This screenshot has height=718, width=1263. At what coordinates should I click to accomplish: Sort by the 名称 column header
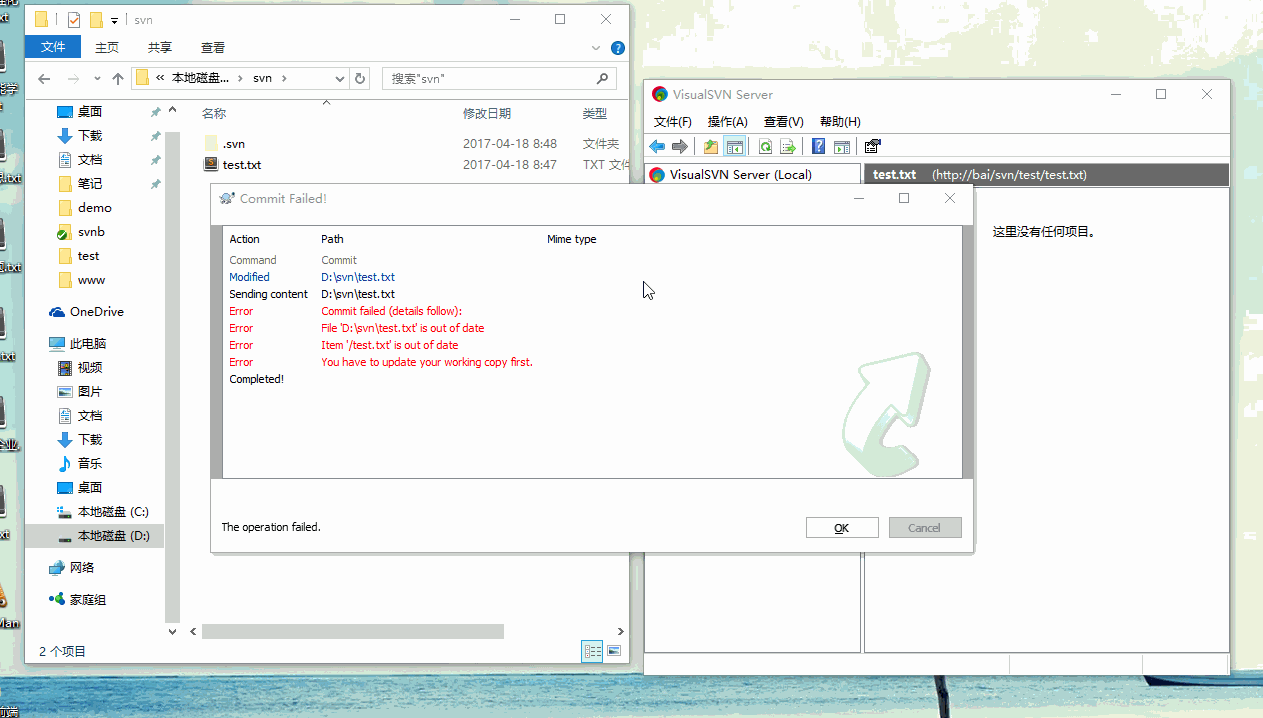click(214, 114)
